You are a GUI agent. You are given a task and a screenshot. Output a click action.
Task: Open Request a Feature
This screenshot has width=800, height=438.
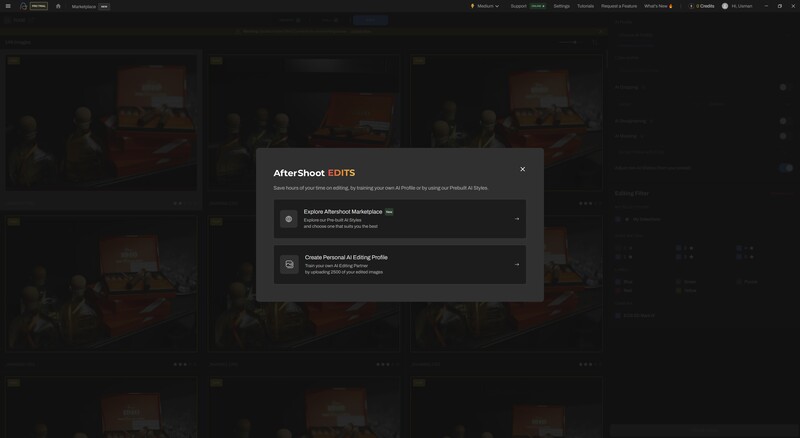point(619,6)
